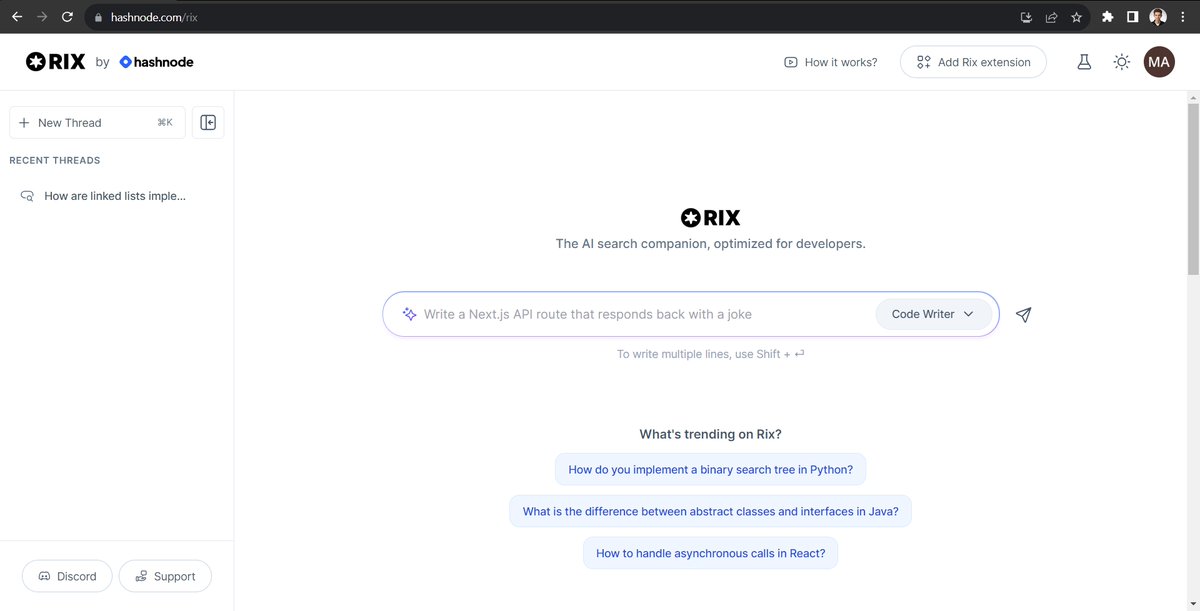Click the sparkle icon inside the prompt box
This screenshot has width=1200, height=611.
(409, 313)
